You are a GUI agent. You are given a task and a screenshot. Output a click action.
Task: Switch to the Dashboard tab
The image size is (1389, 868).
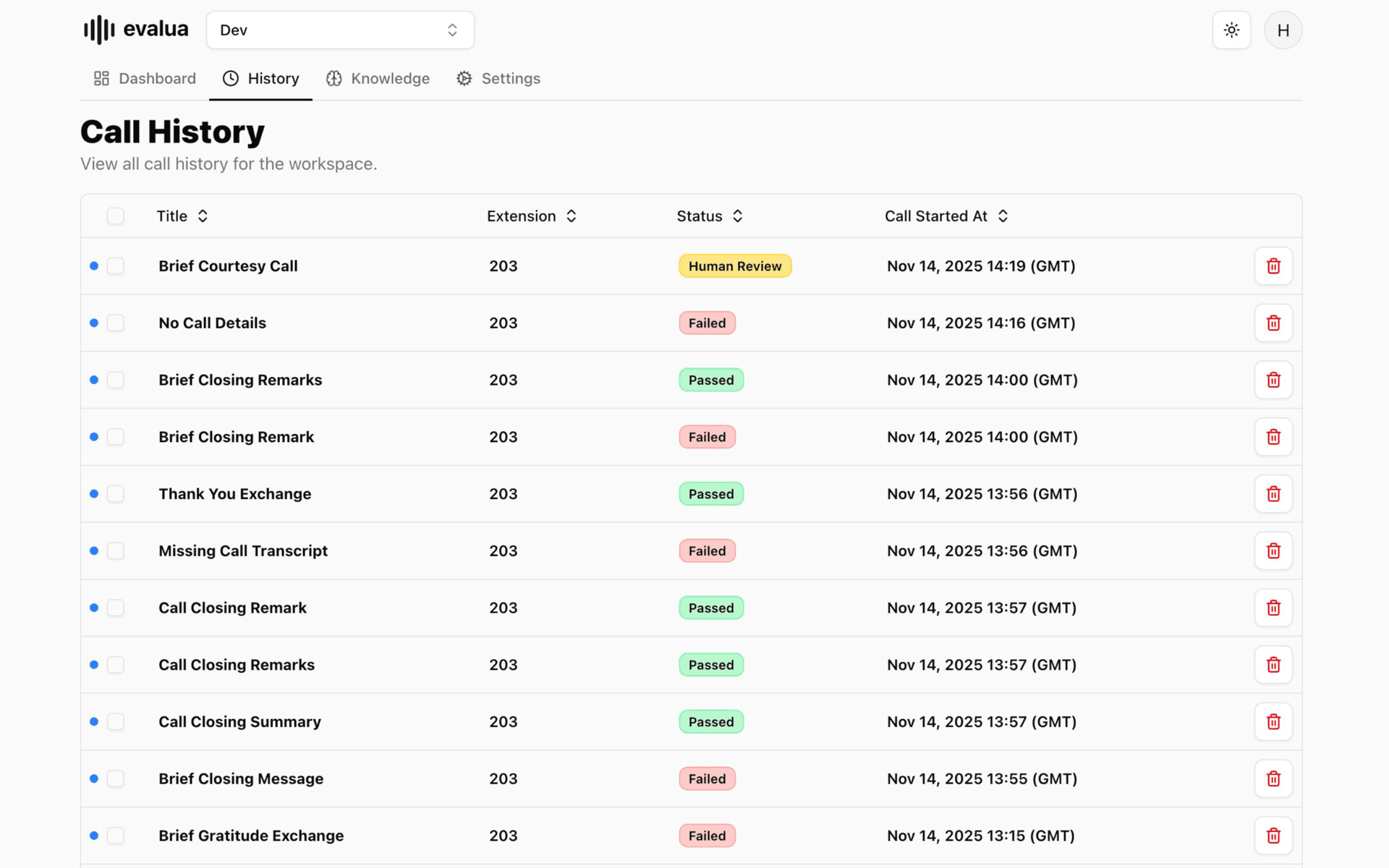point(144,78)
